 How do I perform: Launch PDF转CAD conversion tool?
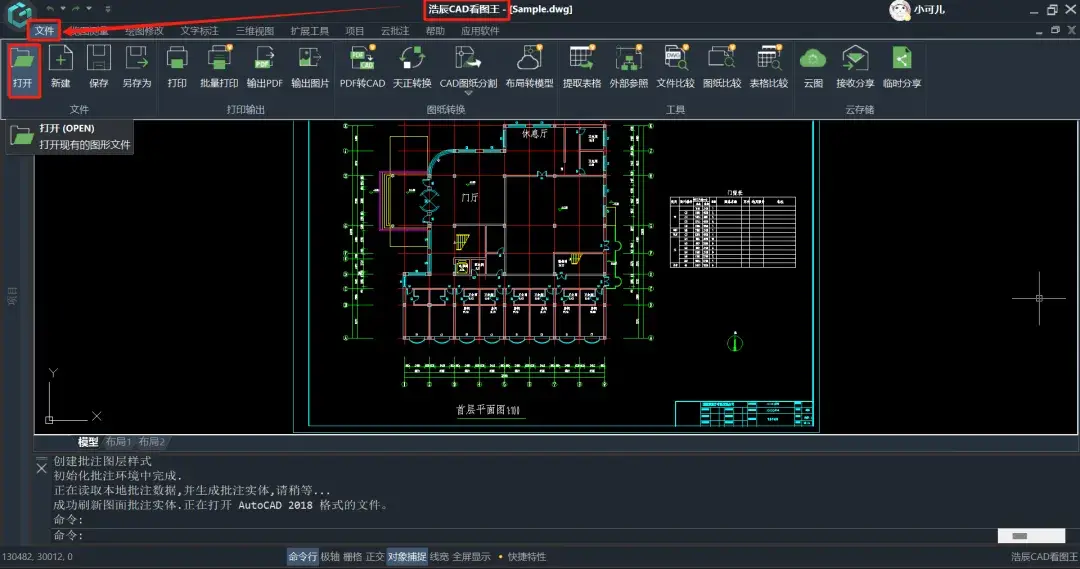362,68
